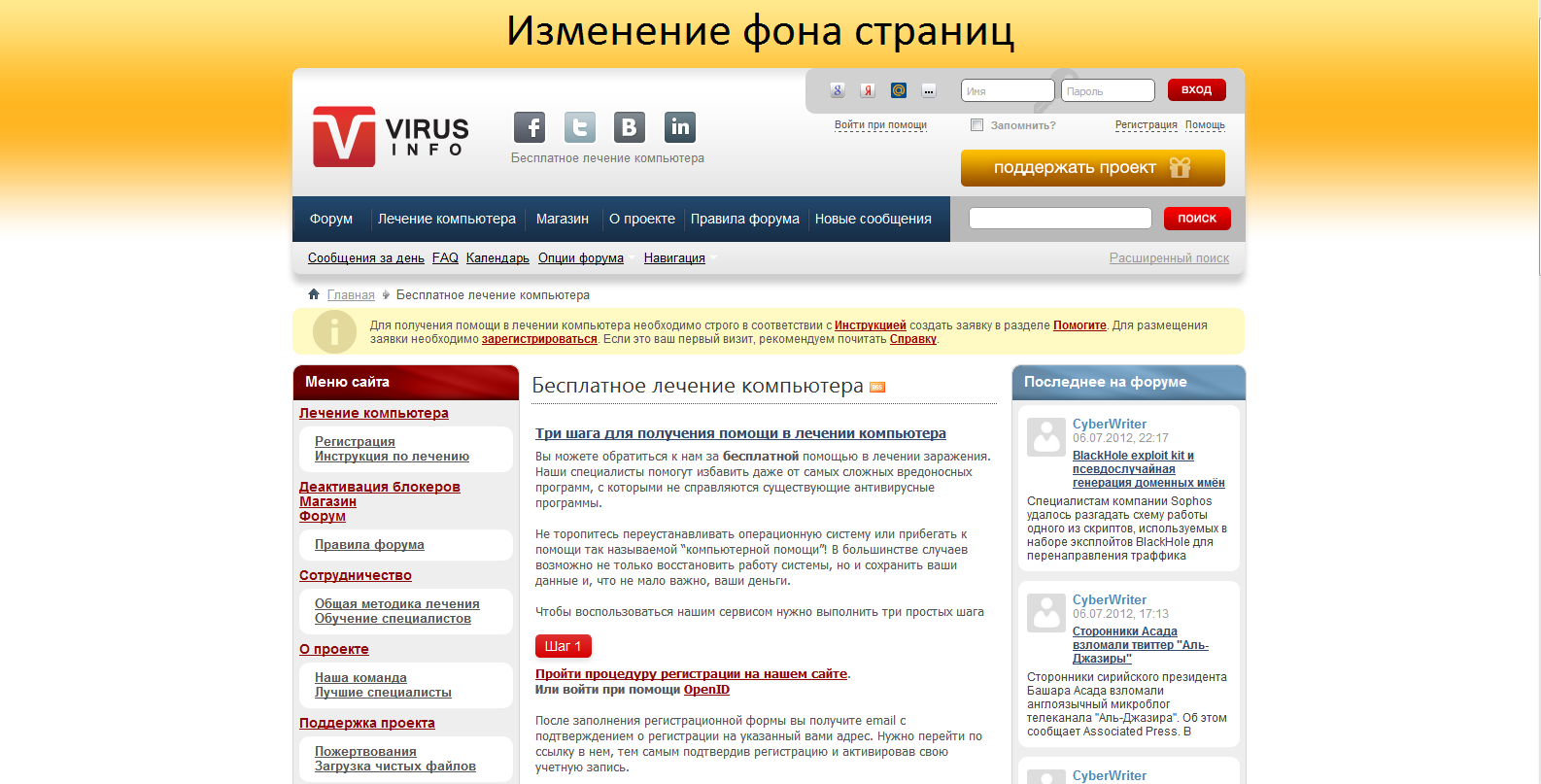Screen dimensions: 1541x784
Task: Show more login providers (ellipsis icon)
Action: (929, 90)
